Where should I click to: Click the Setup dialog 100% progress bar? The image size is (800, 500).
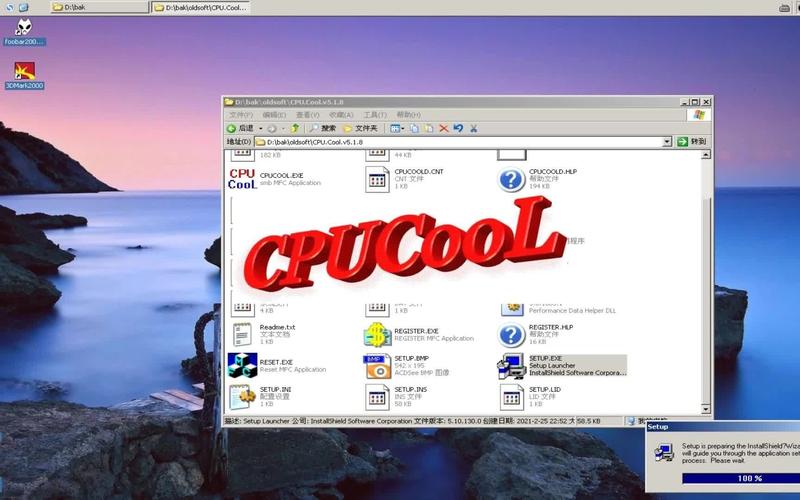(x=741, y=478)
